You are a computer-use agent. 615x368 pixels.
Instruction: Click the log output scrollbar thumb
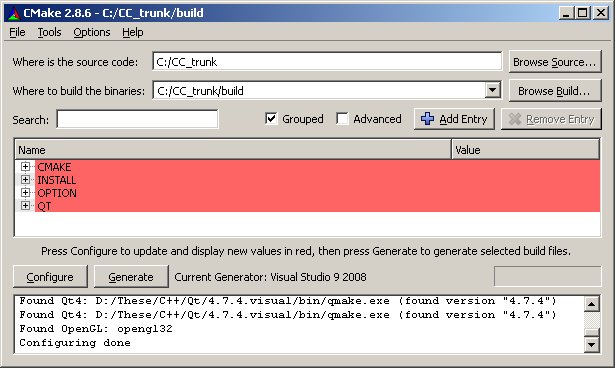pyautogui.click(x=591, y=332)
